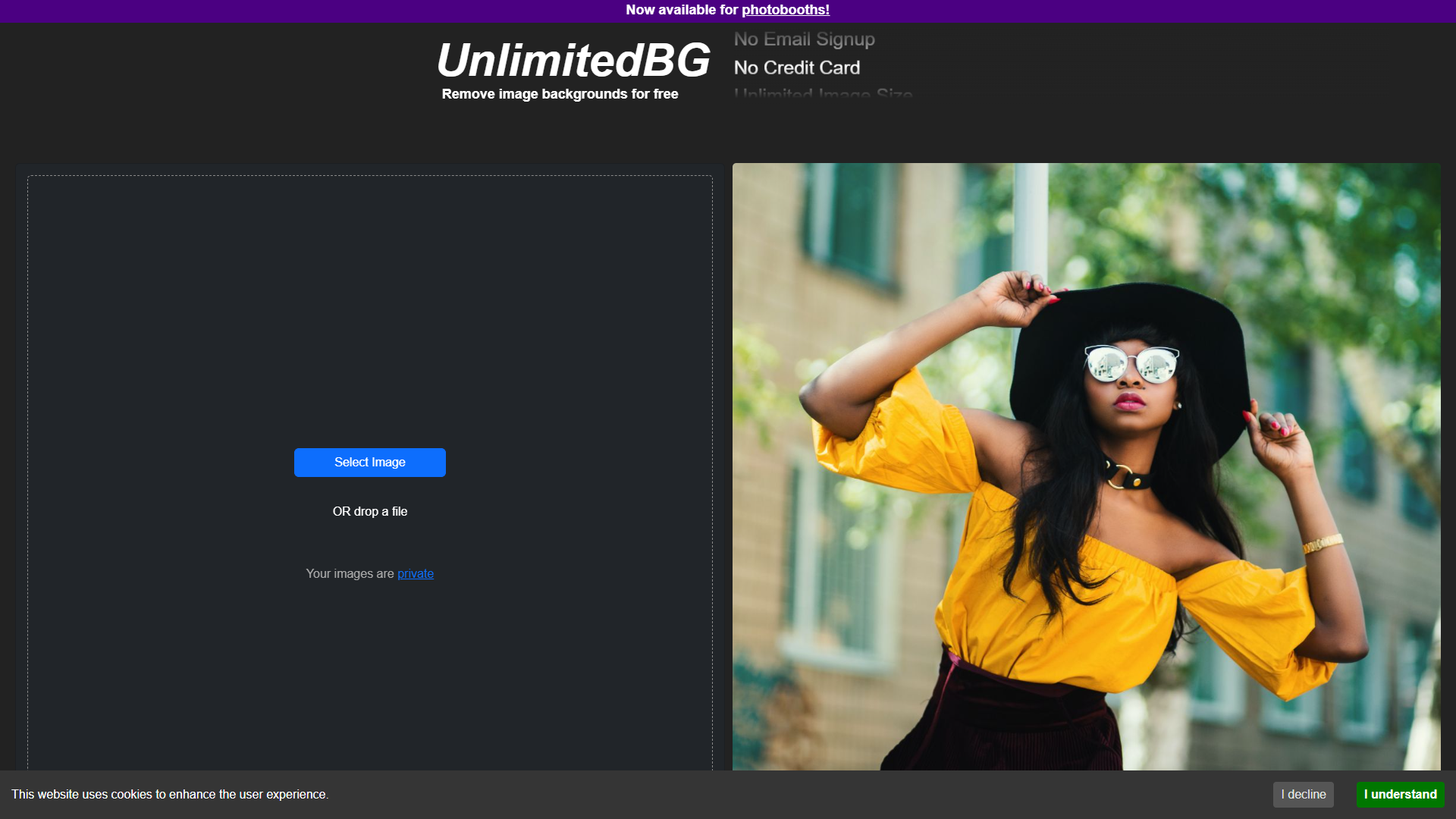
Task: Click the 'No Email Signup' text
Action: tap(804, 39)
